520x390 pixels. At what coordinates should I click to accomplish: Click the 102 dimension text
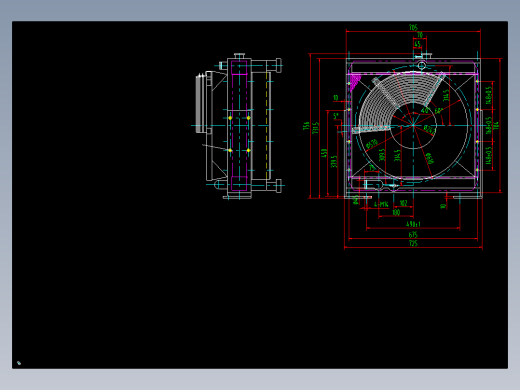click(403, 203)
